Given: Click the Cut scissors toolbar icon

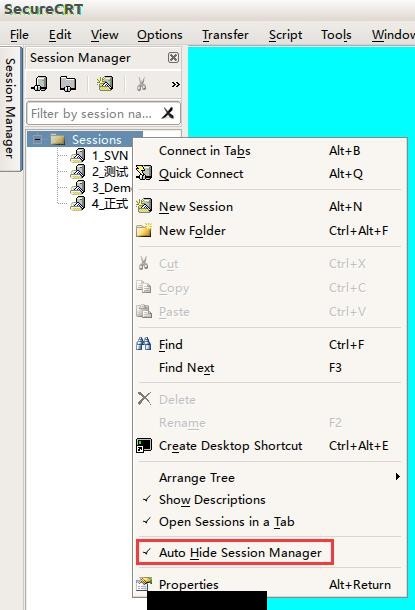Looking at the screenshot, I should click(x=142, y=84).
